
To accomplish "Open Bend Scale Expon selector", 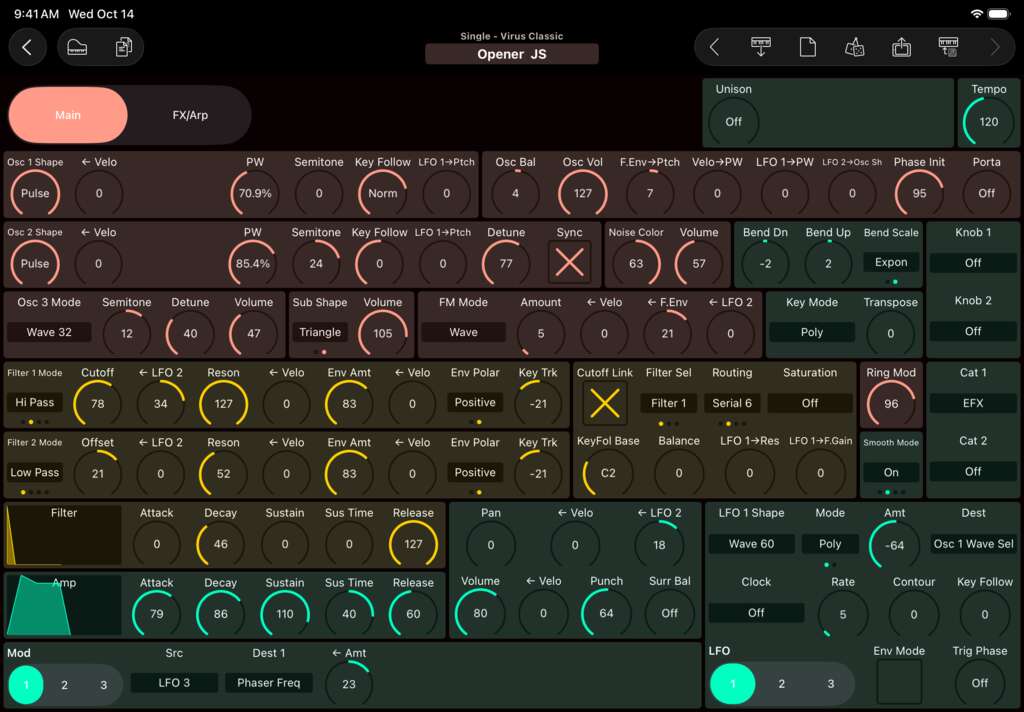I will [x=891, y=262].
